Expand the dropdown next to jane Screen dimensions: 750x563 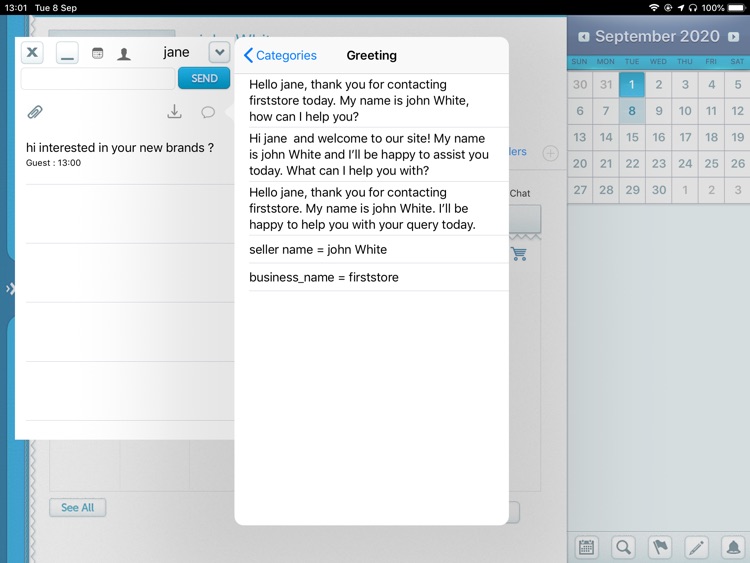coord(220,52)
